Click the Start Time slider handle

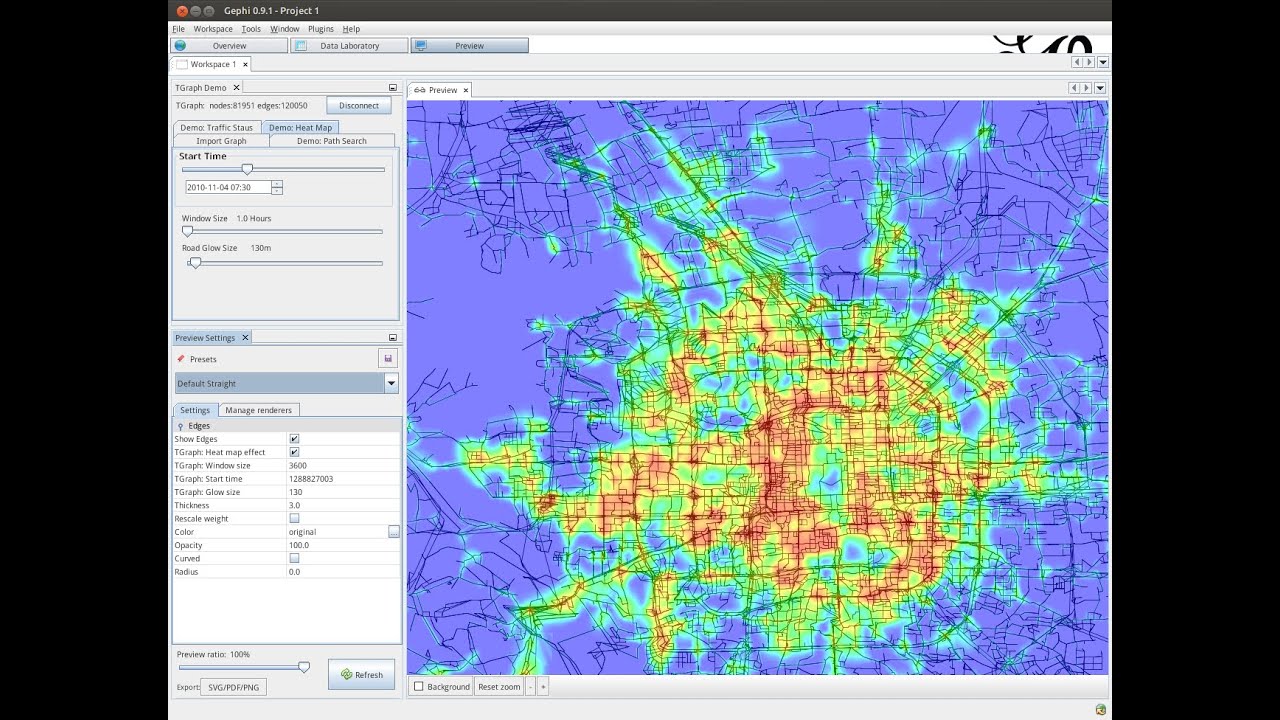coord(247,170)
